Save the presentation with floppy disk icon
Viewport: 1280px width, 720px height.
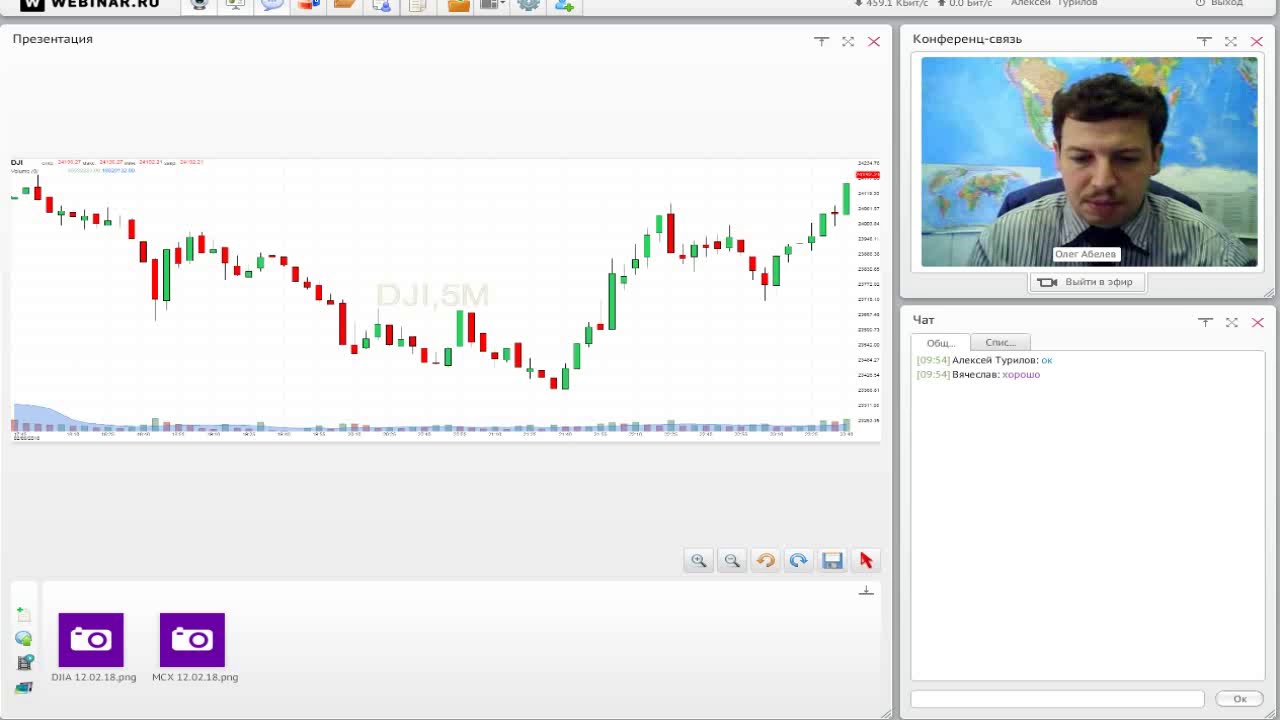[832, 561]
